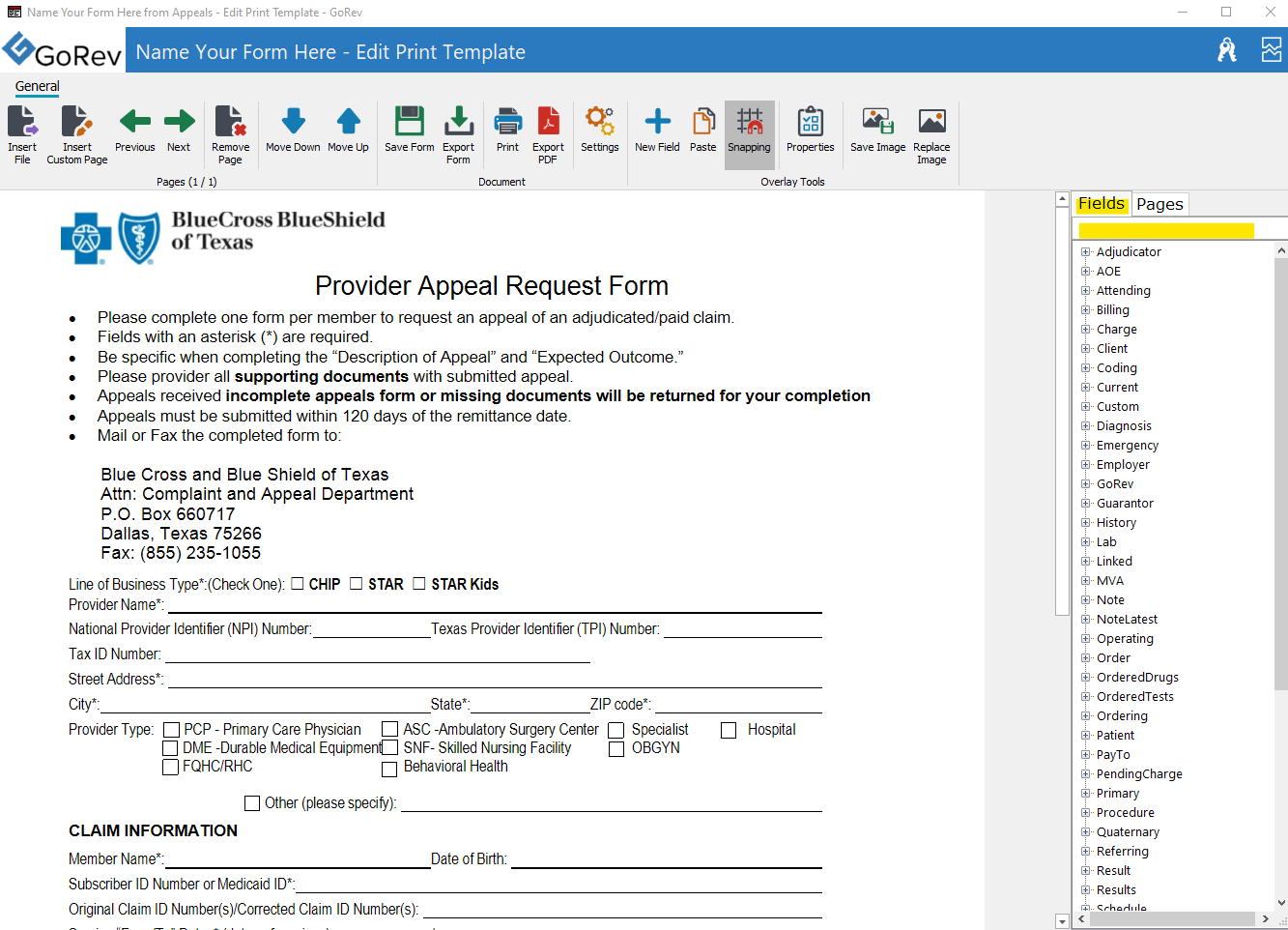Screen dimensions: 1288x930
Task: Go to Next page arrow
Action: coord(179,121)
